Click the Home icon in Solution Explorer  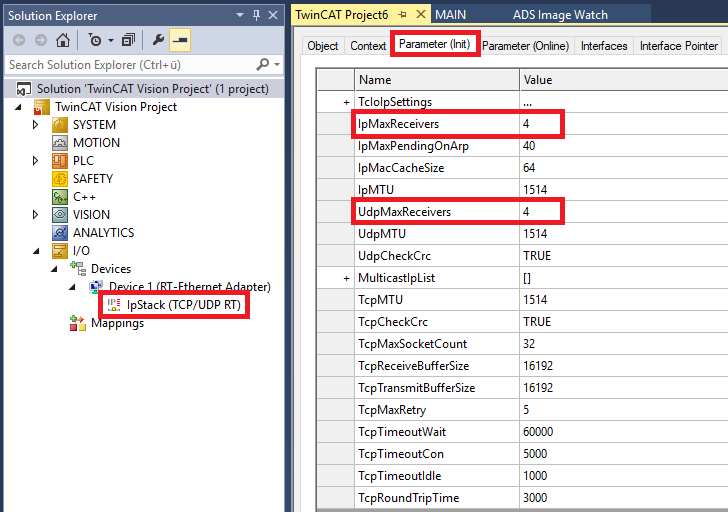[x=63, y=40]
